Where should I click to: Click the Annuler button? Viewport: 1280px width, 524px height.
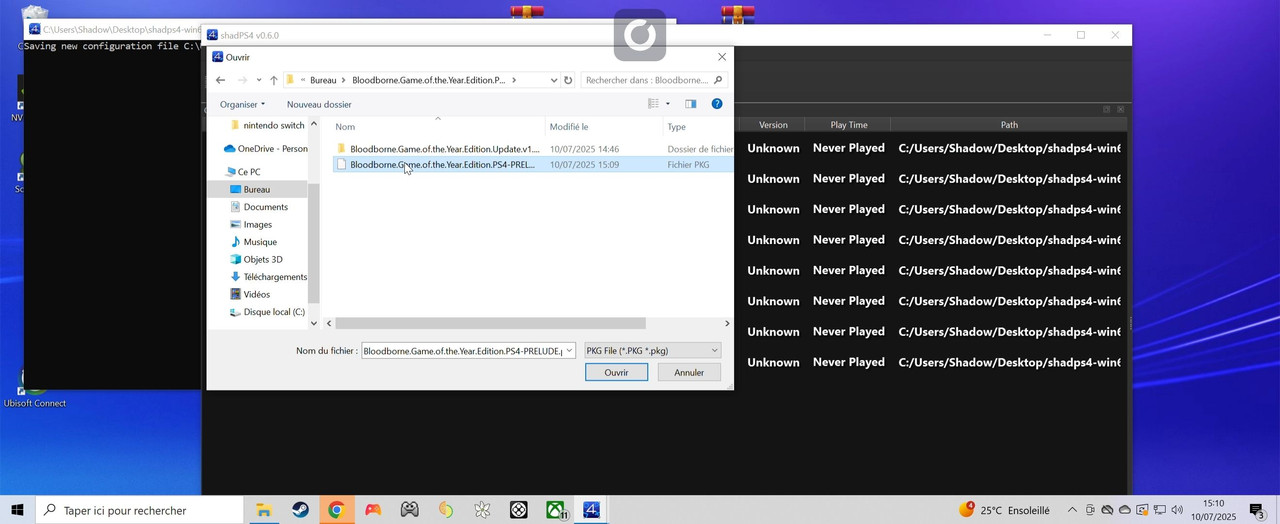point(689,372)
